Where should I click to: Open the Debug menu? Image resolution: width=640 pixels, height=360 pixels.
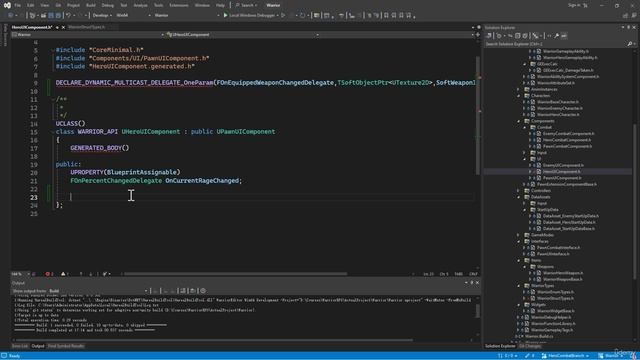(x=107, y=5)
